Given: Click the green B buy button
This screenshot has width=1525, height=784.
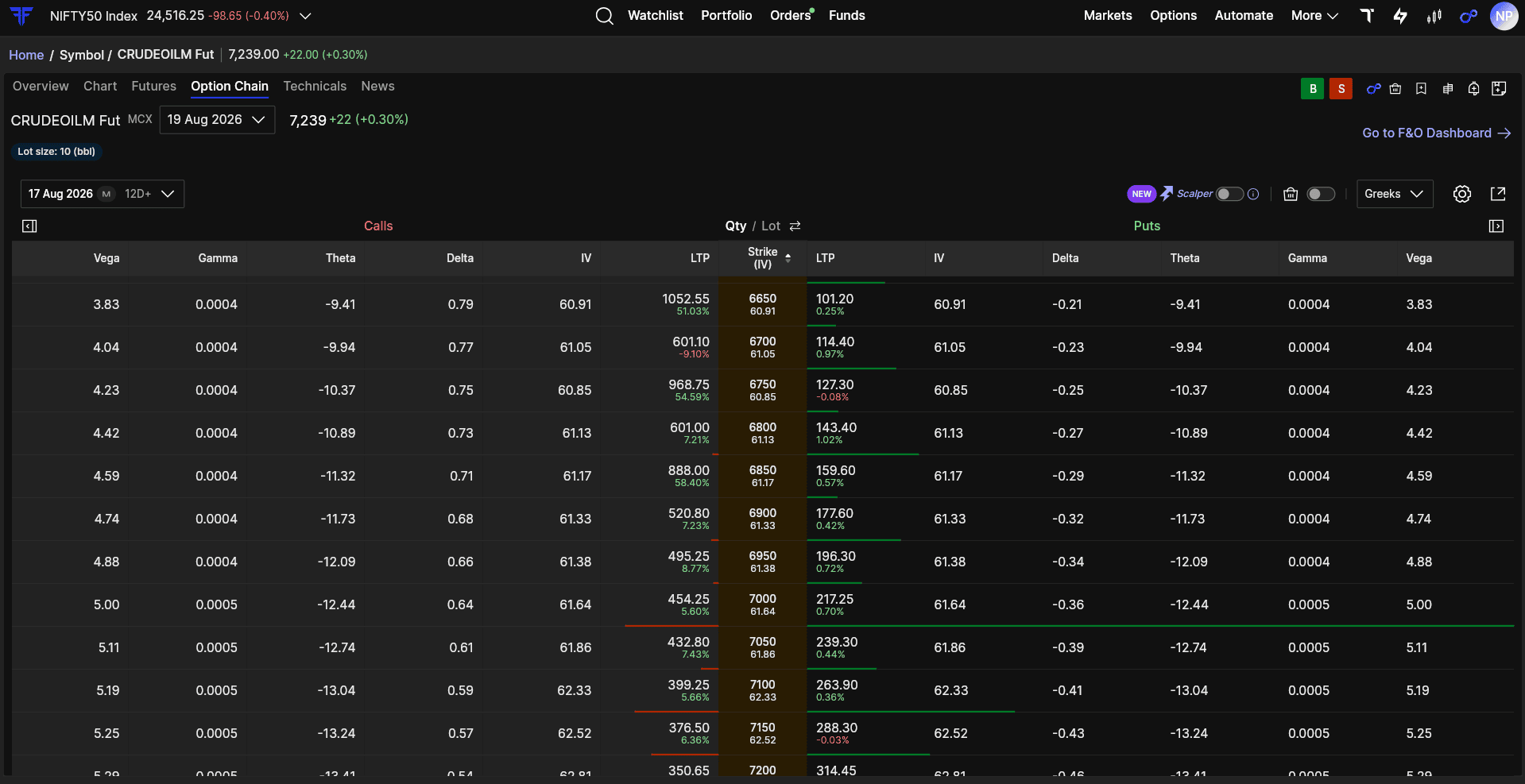Looking at the screenshot, I should pyautogui.click(x=1313, y=89).
